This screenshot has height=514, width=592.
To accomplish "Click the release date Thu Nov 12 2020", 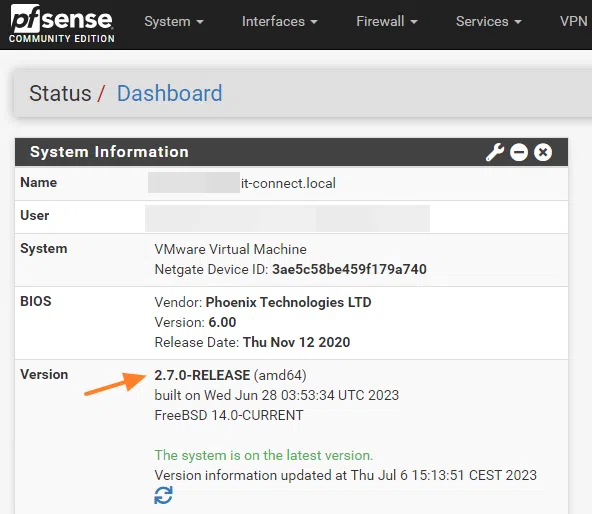I will coord(296,342).
